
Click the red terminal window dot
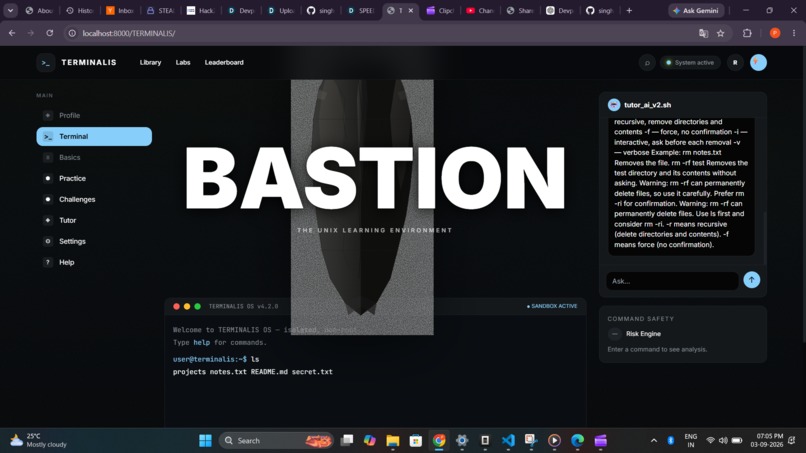[176, 306]
